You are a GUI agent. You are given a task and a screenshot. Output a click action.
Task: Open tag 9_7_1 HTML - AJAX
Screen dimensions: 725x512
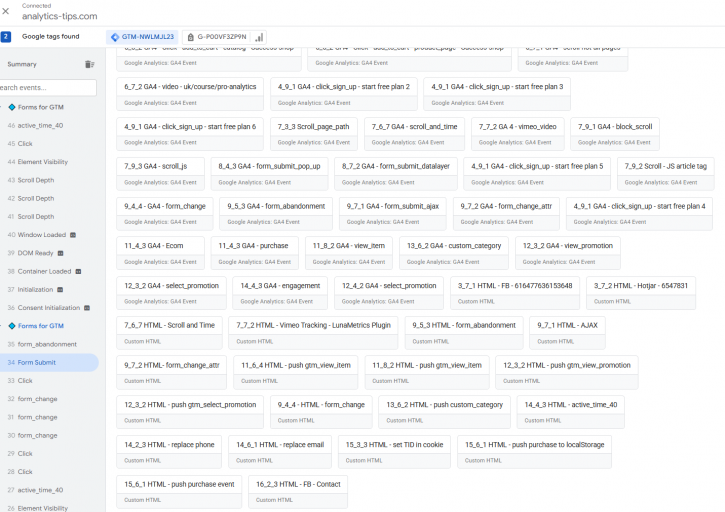pyautogui.click(x=567, y=333)
